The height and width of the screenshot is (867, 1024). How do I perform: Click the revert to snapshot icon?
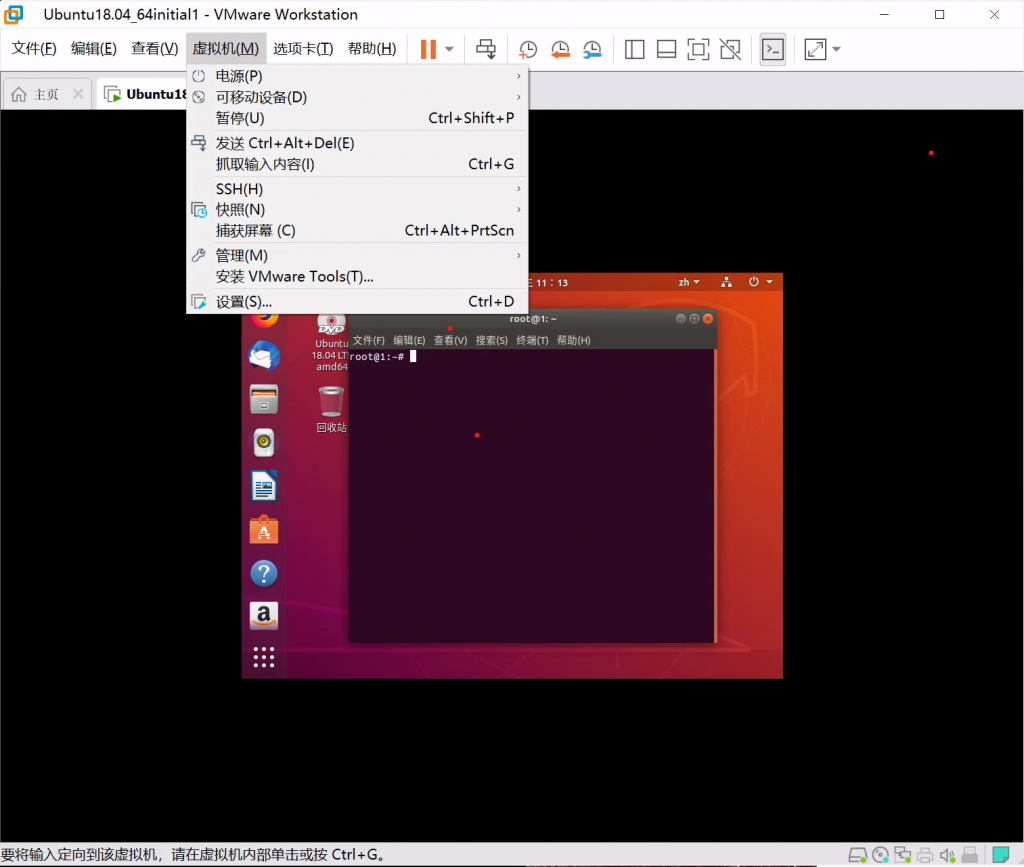(x=560, y=49)
